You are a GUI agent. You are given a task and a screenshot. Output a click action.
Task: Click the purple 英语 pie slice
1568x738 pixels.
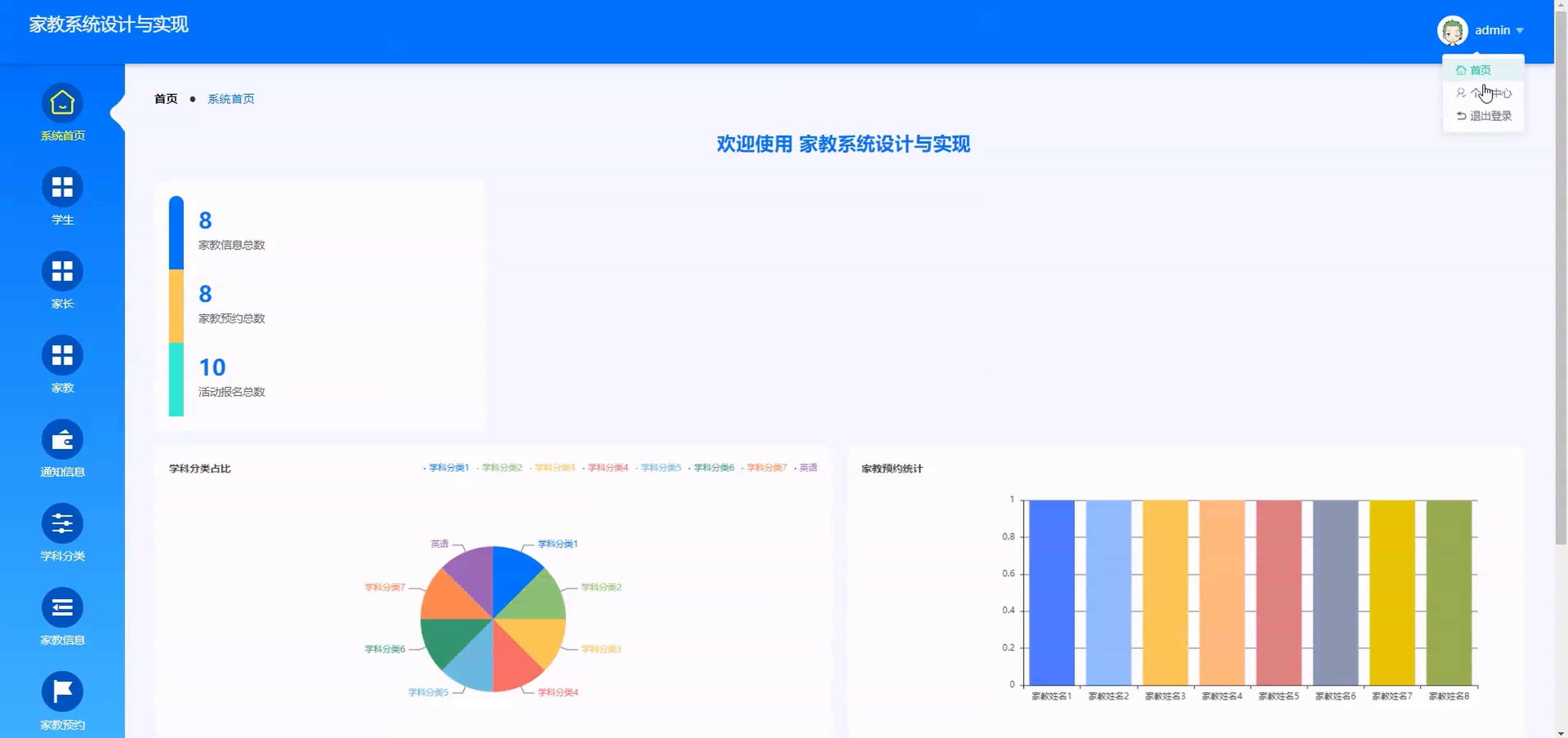[x=472, y=575]
